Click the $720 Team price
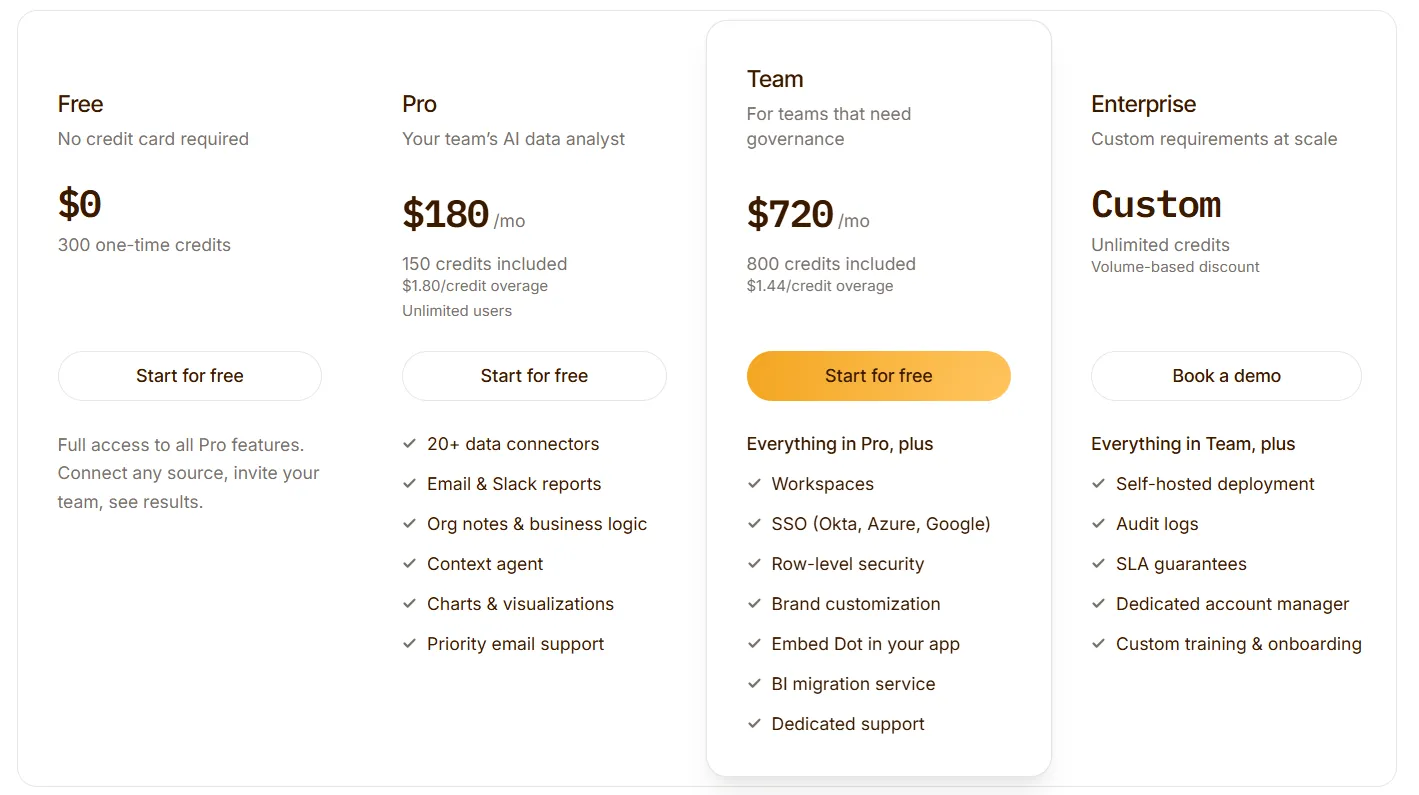Viewport: 1419px width, 795px height. 790,215
